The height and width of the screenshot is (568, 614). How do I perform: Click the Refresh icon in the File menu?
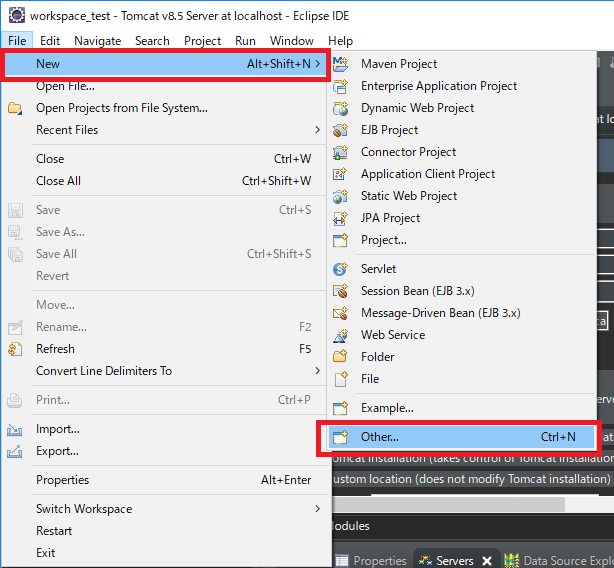(x=15, y=349)
